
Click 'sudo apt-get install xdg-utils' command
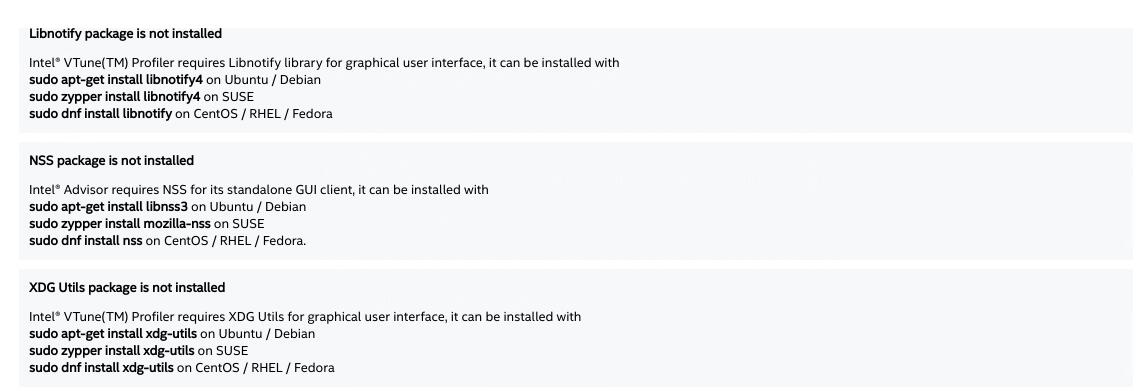click(x=113, y=333)
